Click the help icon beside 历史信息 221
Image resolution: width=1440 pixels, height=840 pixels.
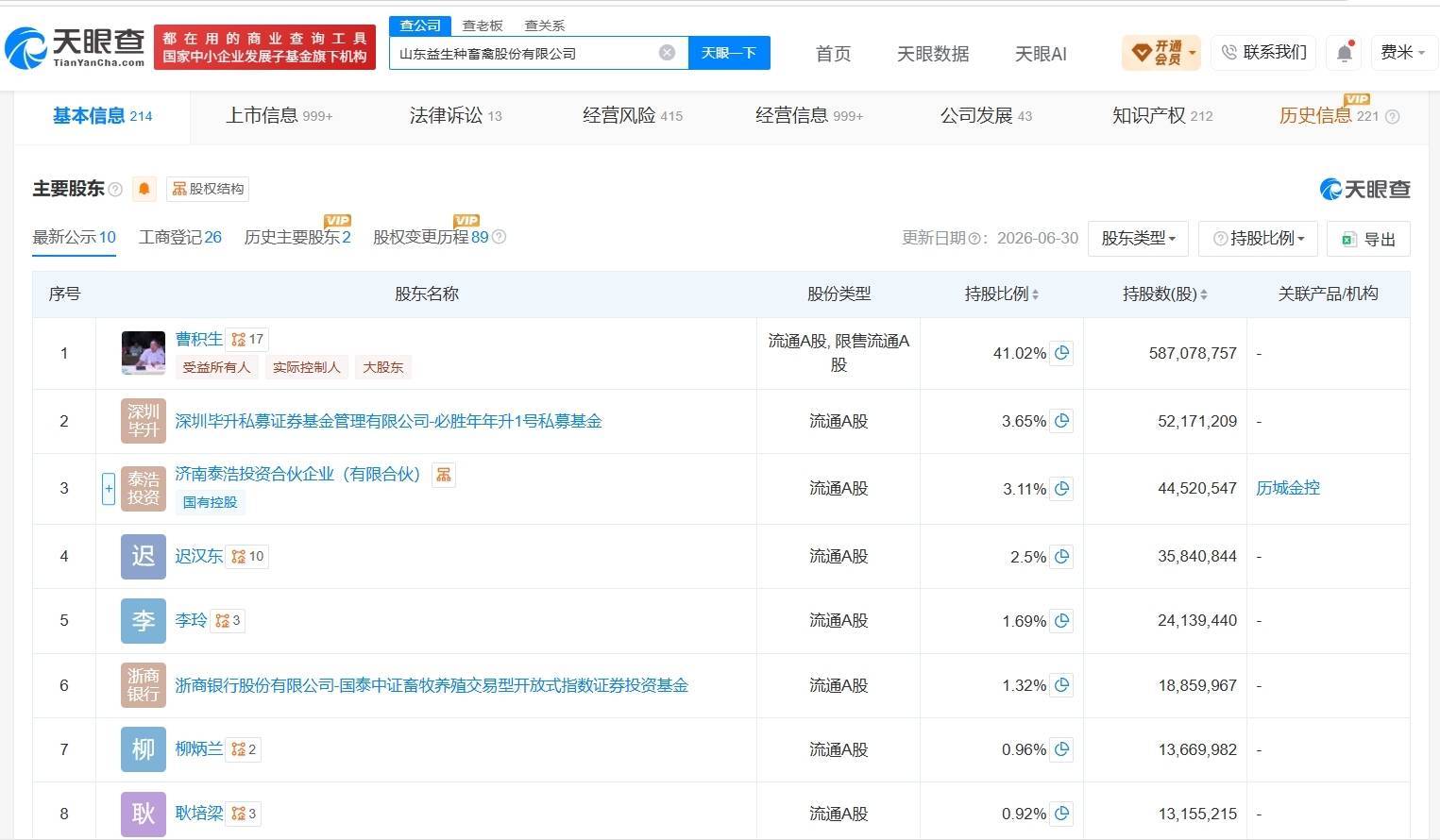(1392, 116)
